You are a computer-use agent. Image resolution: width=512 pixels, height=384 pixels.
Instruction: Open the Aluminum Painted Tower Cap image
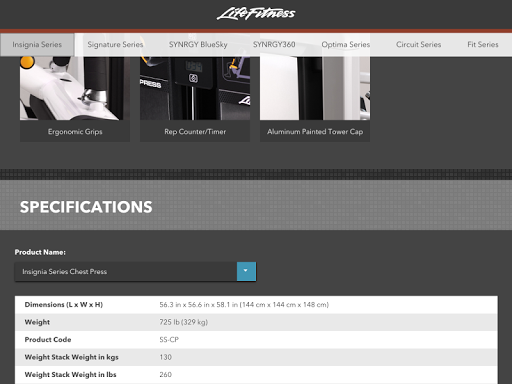(315, 88)
